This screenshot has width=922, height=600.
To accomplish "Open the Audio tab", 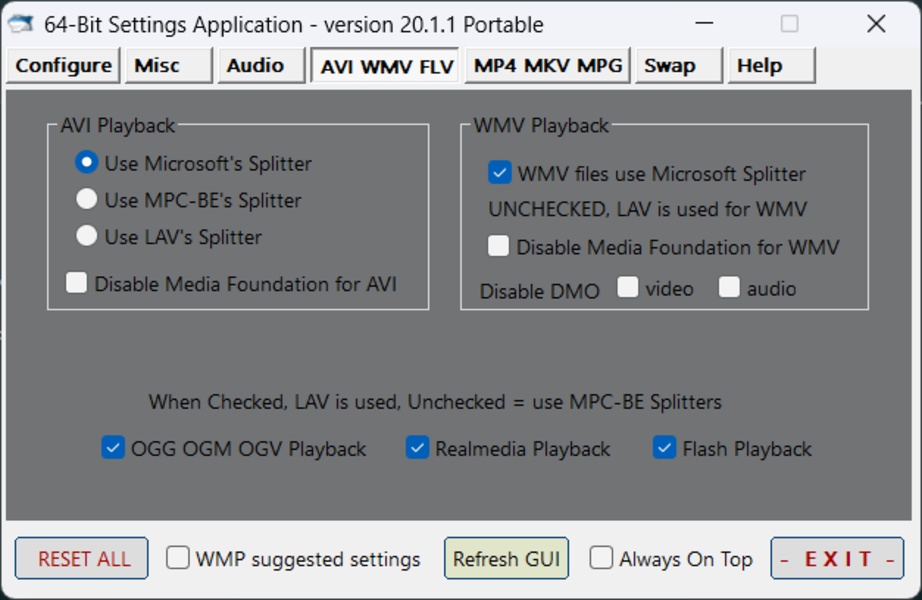I will (260, 66).
